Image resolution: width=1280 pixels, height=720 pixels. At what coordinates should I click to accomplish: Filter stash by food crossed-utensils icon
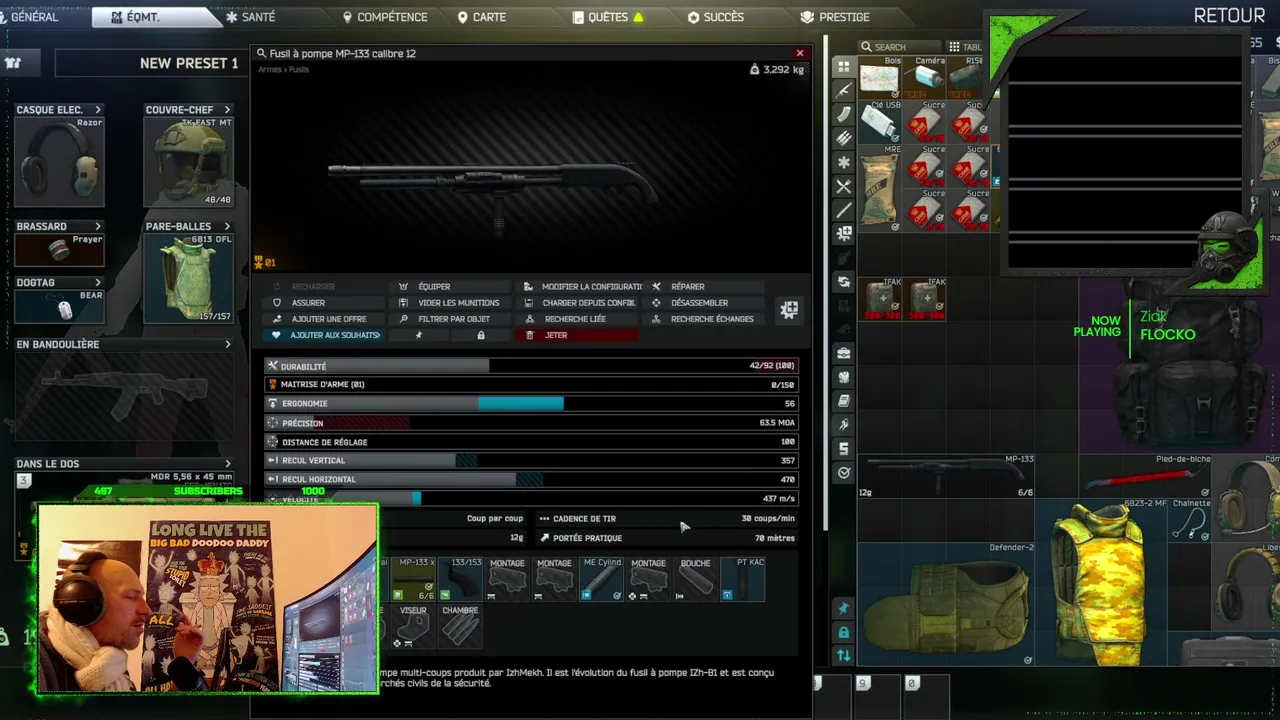pyautogui.click(x=844, y=186)
